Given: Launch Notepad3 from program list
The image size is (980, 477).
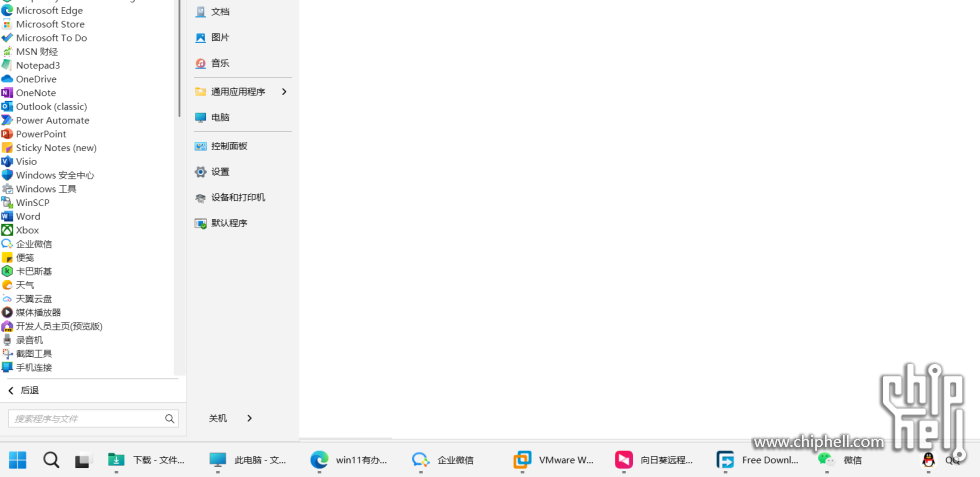Looking at the screenshot, I should coord(31,66).
